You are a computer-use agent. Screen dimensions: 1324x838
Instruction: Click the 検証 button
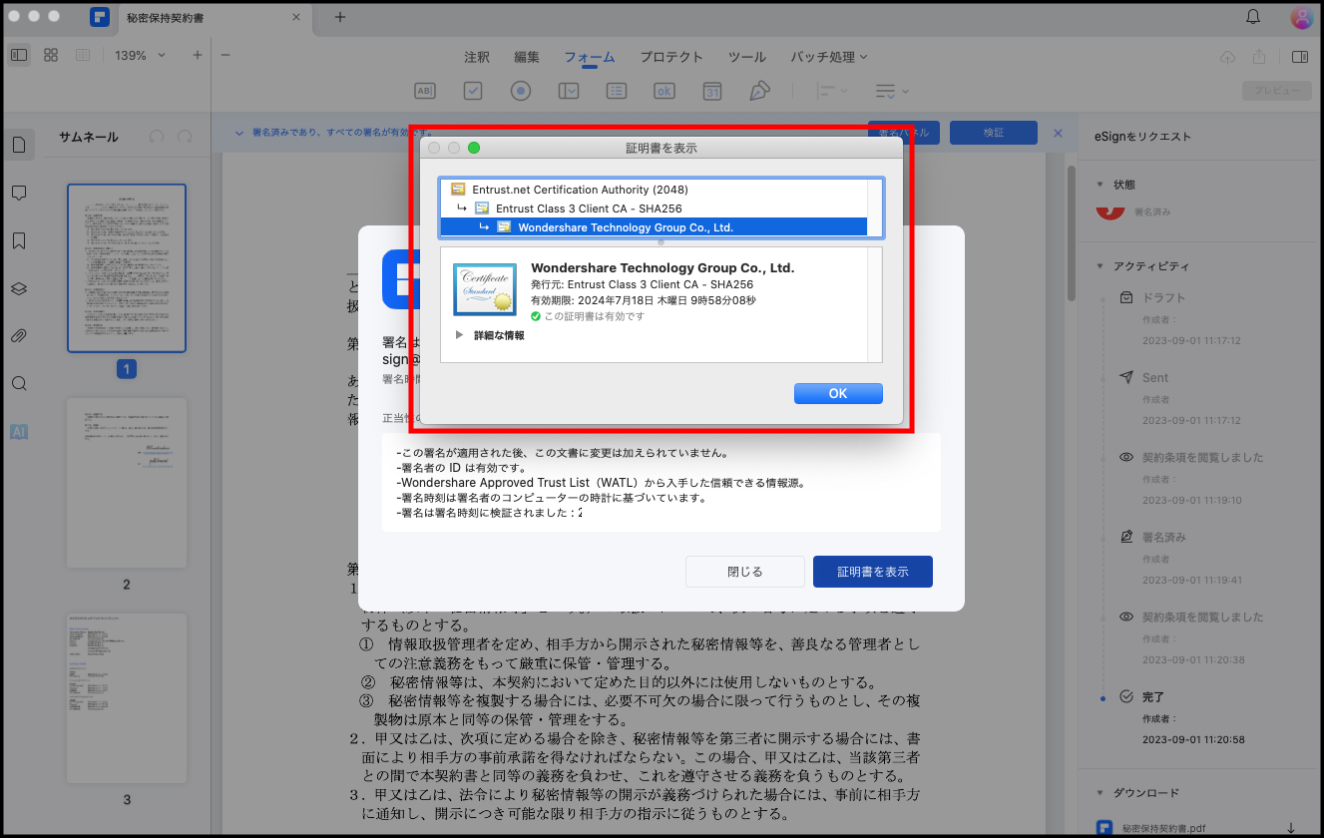click(x=993, y=132)
